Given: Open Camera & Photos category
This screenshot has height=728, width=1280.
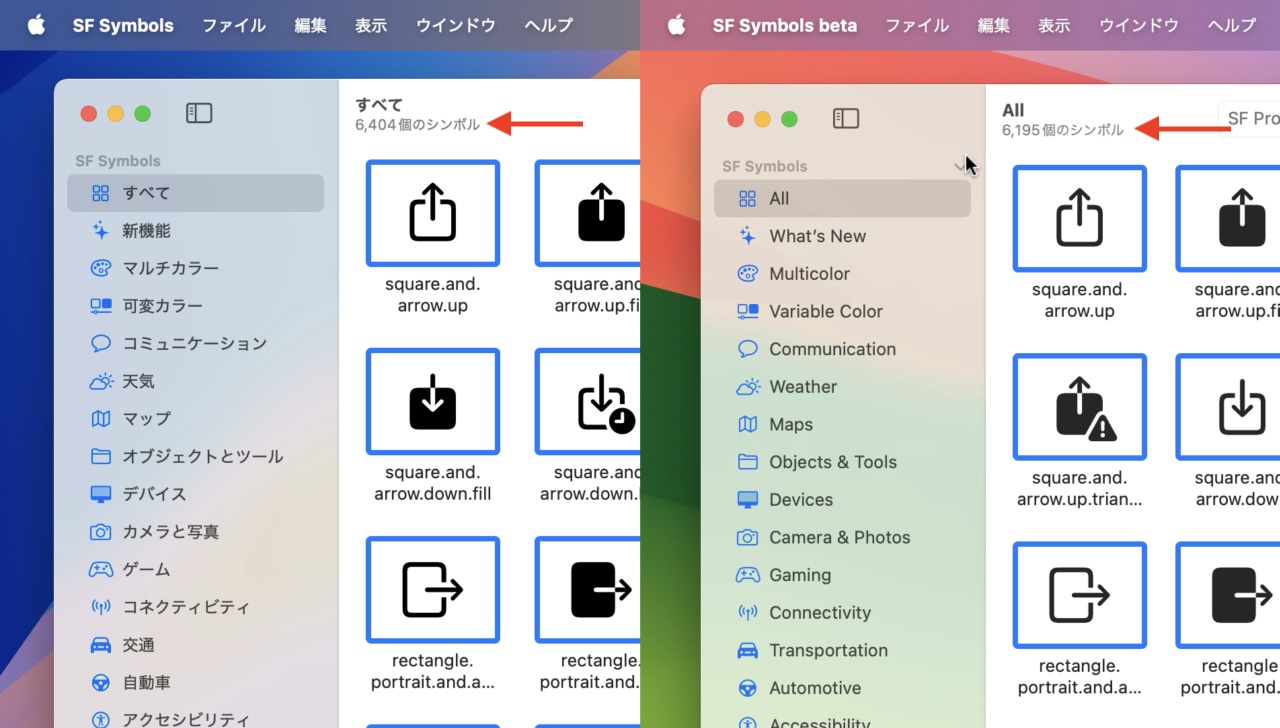Looking at the screenshot, I should (842, 538).
